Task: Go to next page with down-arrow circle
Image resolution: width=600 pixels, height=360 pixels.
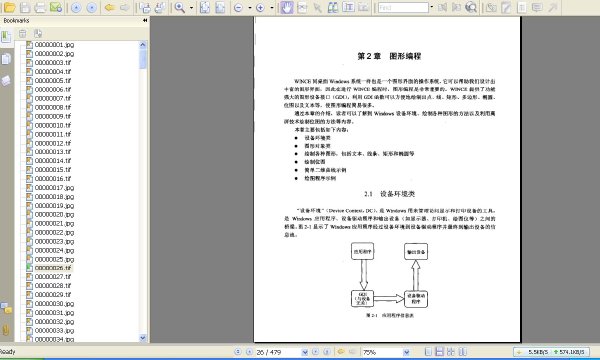Action: [91, 7]
